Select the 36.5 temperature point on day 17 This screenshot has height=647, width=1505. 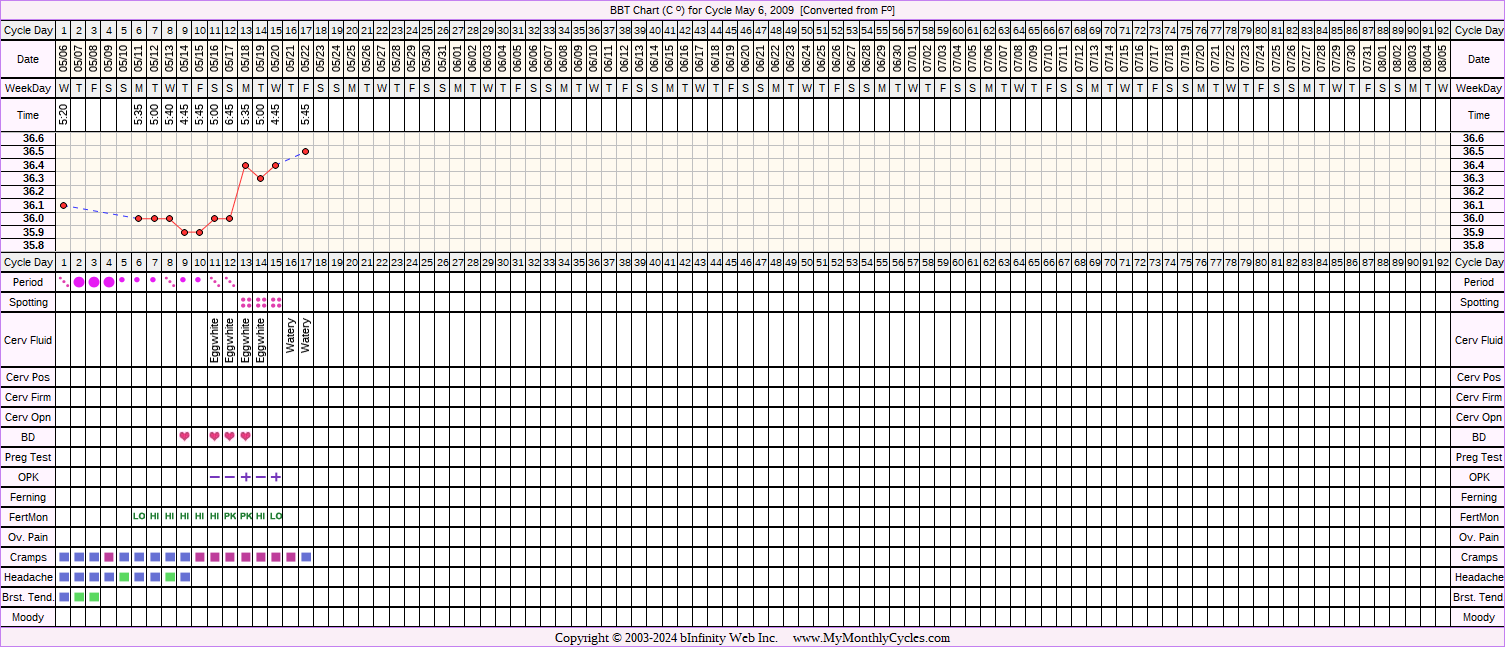[x=306, y=151]
